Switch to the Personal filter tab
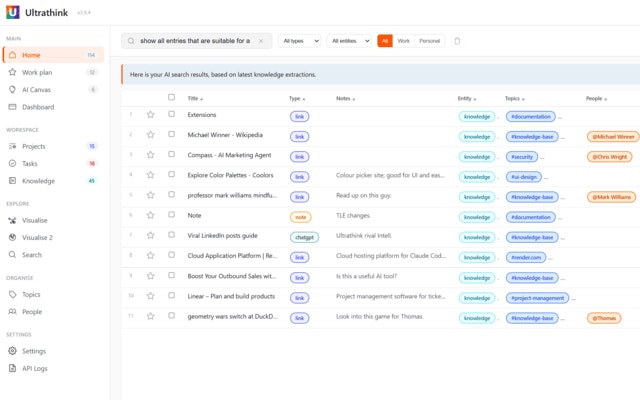The width and height of the screenshot is (640, 400). point(429,41)
